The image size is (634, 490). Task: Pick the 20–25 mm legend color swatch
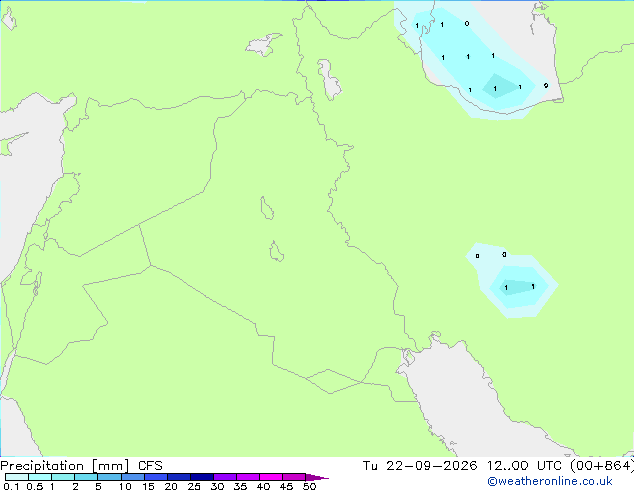pyautogui.click(x=179, y=477)
